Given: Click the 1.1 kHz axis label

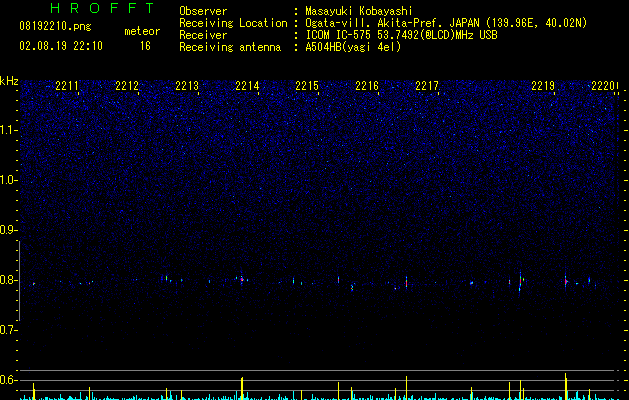Looking at the screenshot, I should (x=8, y=130).
